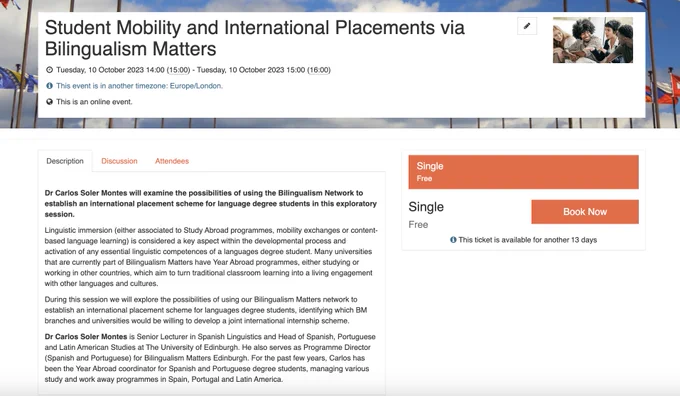Open the Description tab
Screen dimensions: 680x396
[x=65, y=161]
